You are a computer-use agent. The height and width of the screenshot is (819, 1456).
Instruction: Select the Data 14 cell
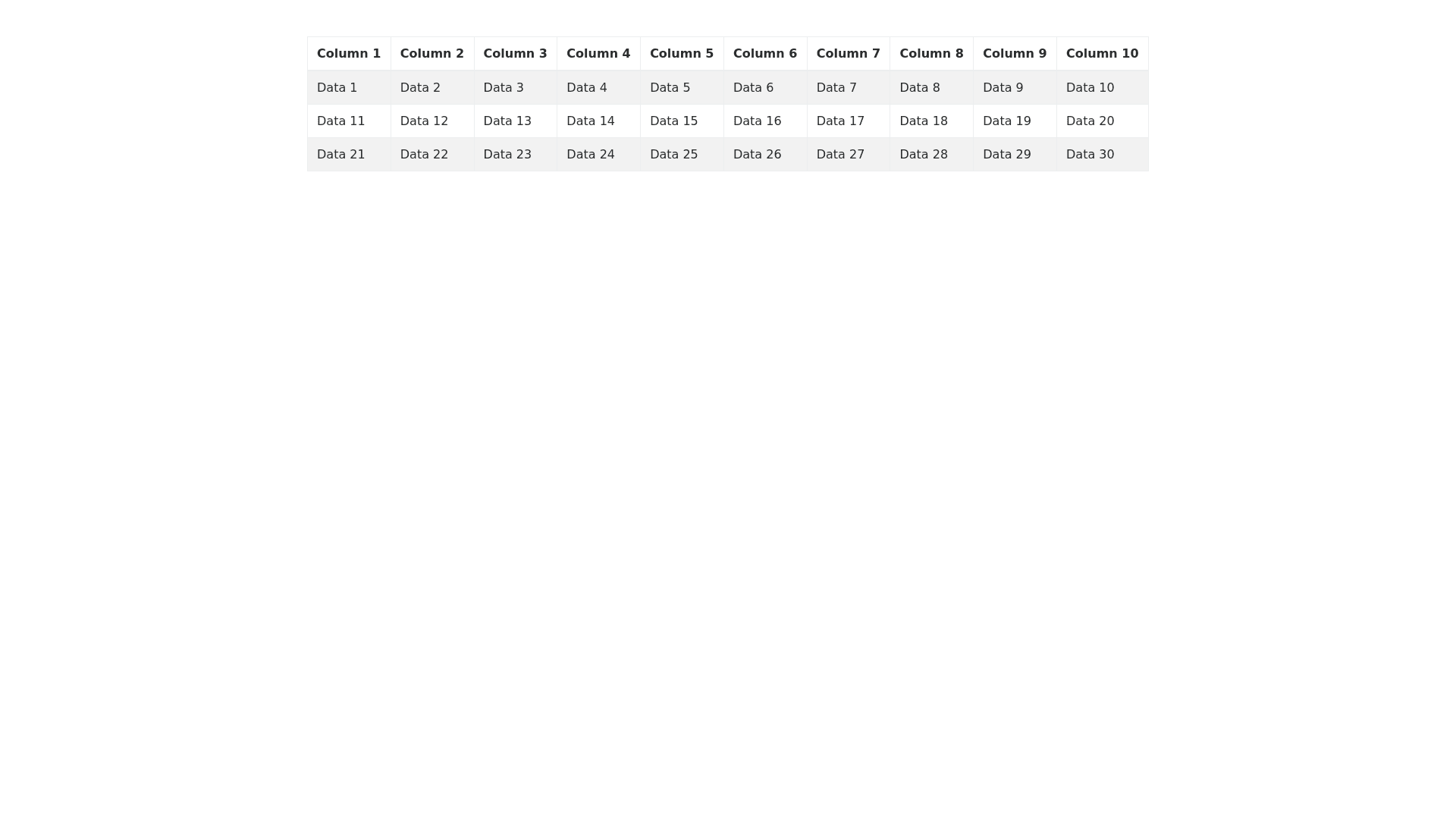pyautogui.click(x=598, y=121)
